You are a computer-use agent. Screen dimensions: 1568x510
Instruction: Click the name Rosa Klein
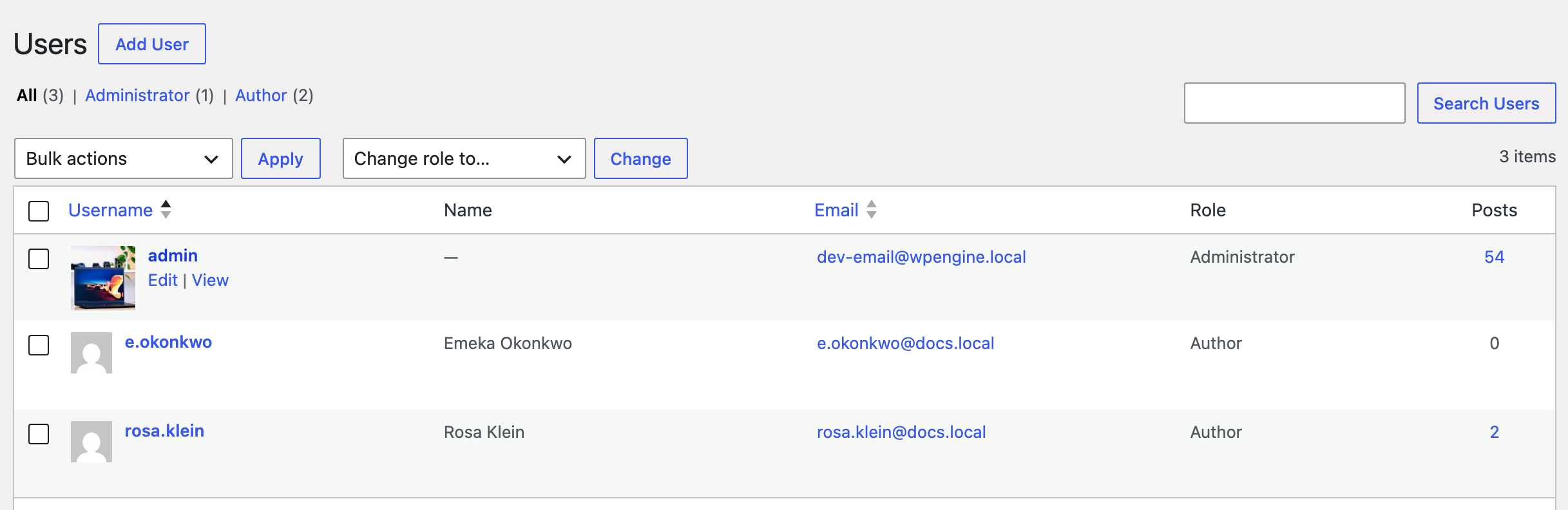(484, 432)
